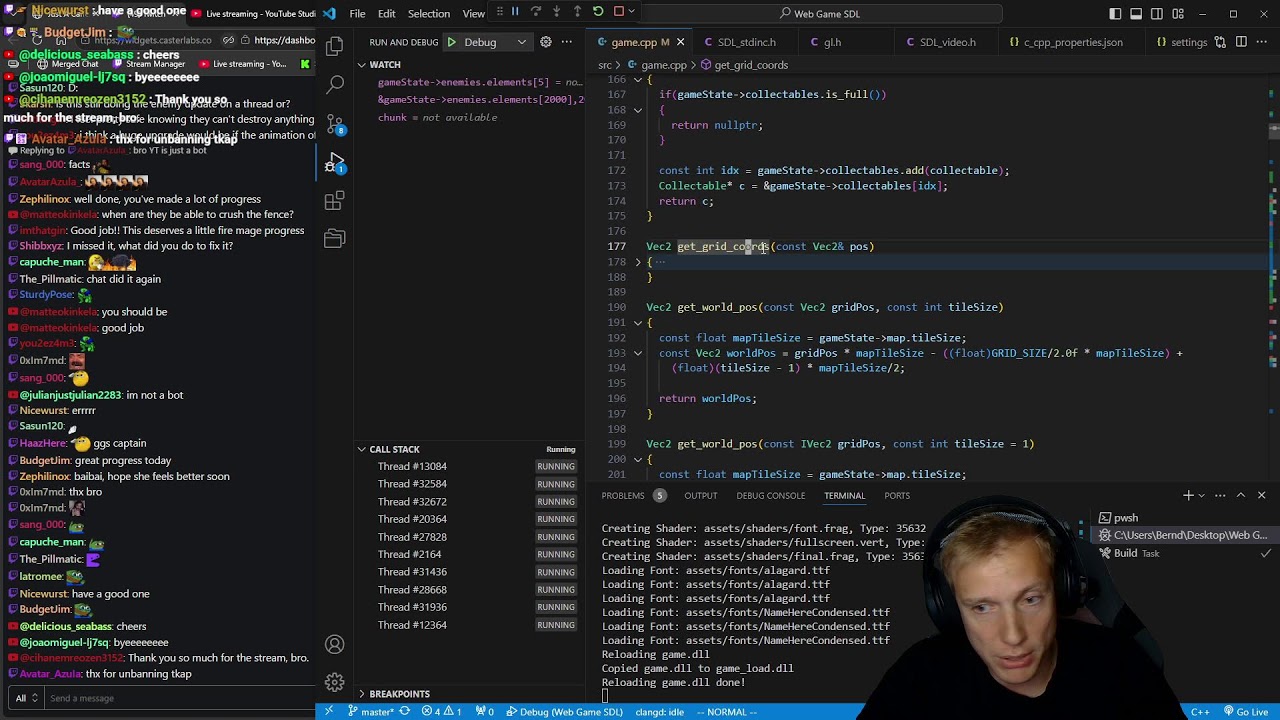Click the Go Live status bar button
1280x720 pixels.
point(1245,712)
